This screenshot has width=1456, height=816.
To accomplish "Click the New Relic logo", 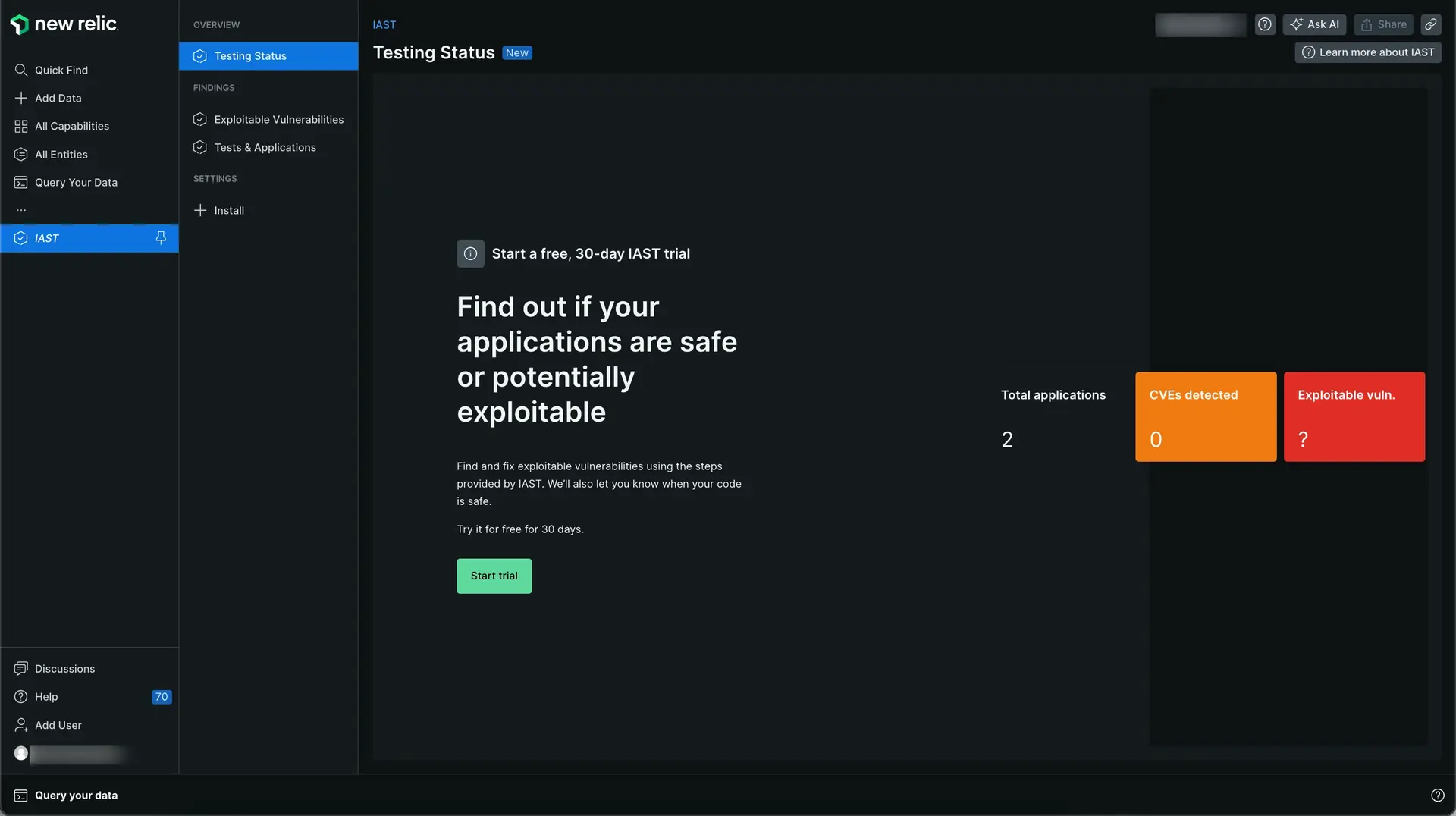I will (x=64, y=24).
